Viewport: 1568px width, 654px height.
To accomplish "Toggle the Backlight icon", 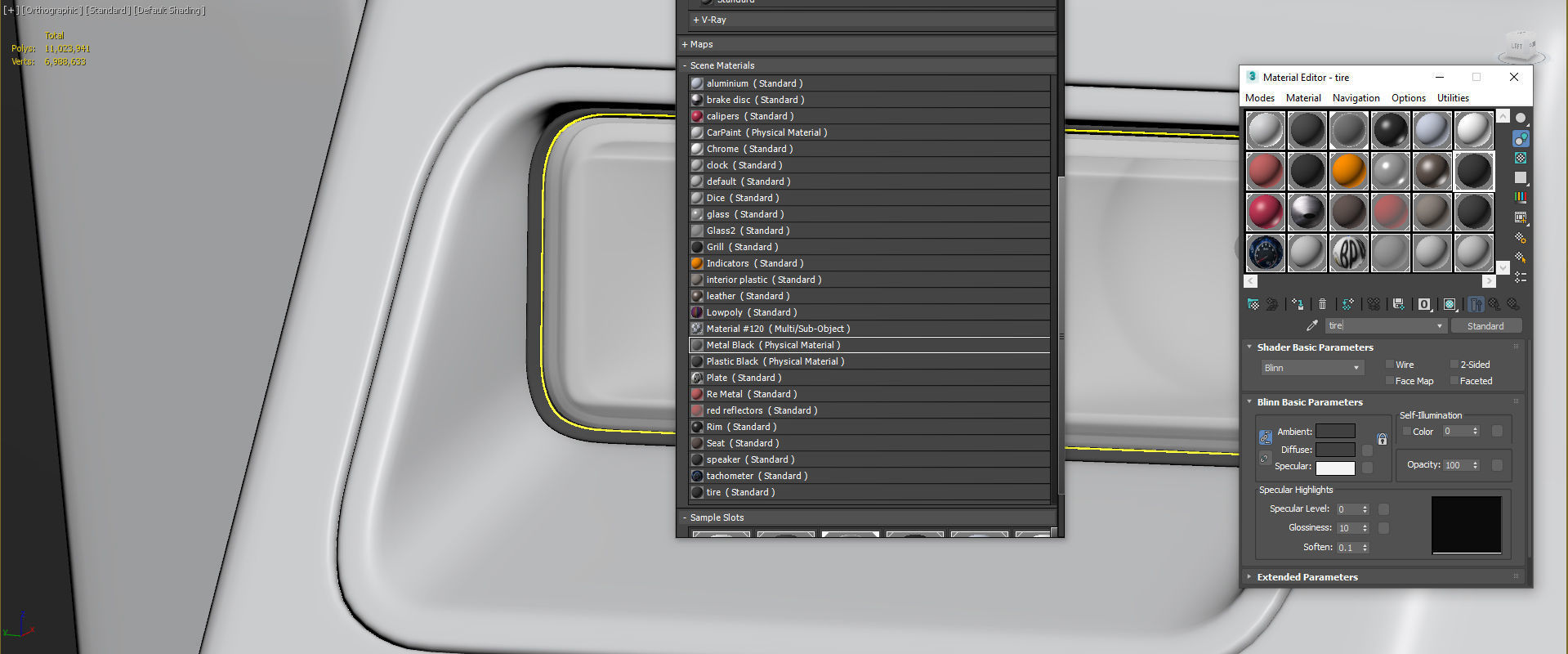I will [x=1521, y=138].
